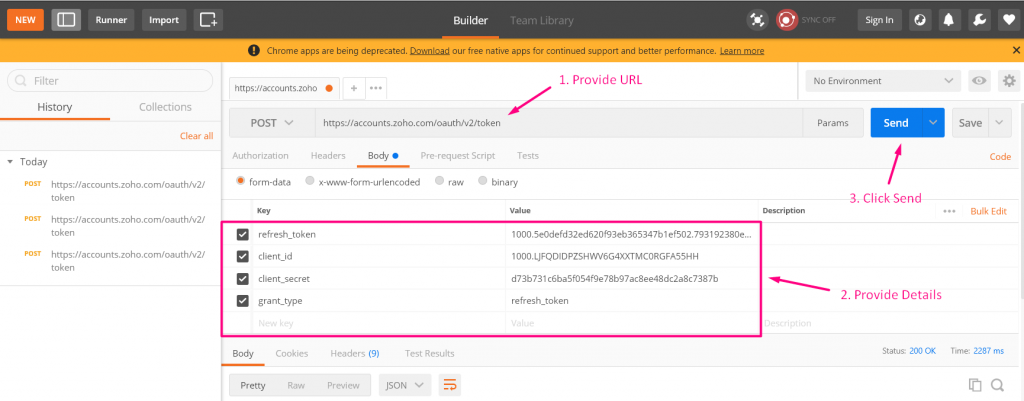Add a new request tab with plus
Viewport: 1024px width, 401px height.
(x=353, y=88)
